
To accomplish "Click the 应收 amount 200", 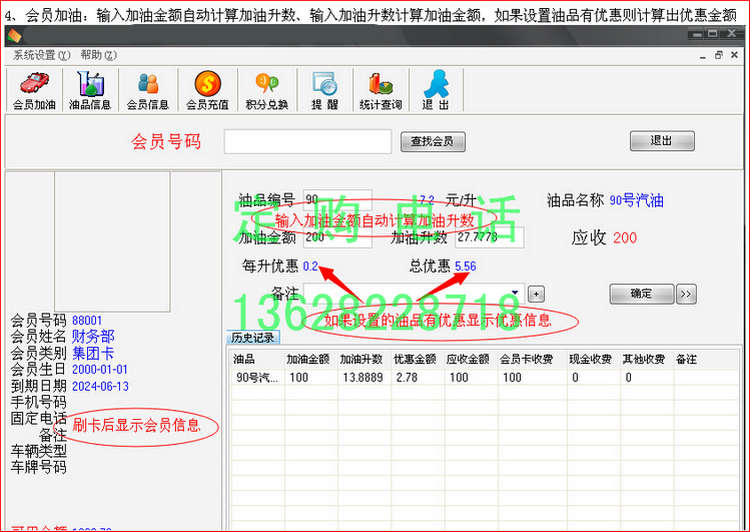I will point(625,238).
